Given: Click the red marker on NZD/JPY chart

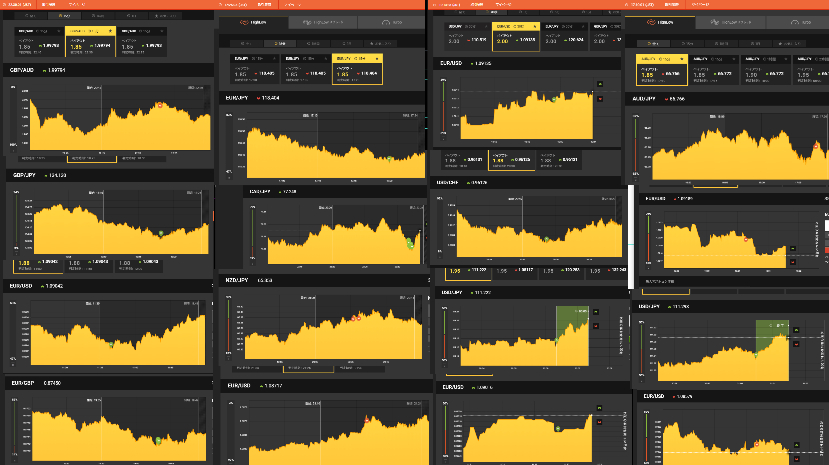Looking at the screenshot, I should [x=355, y=318].
